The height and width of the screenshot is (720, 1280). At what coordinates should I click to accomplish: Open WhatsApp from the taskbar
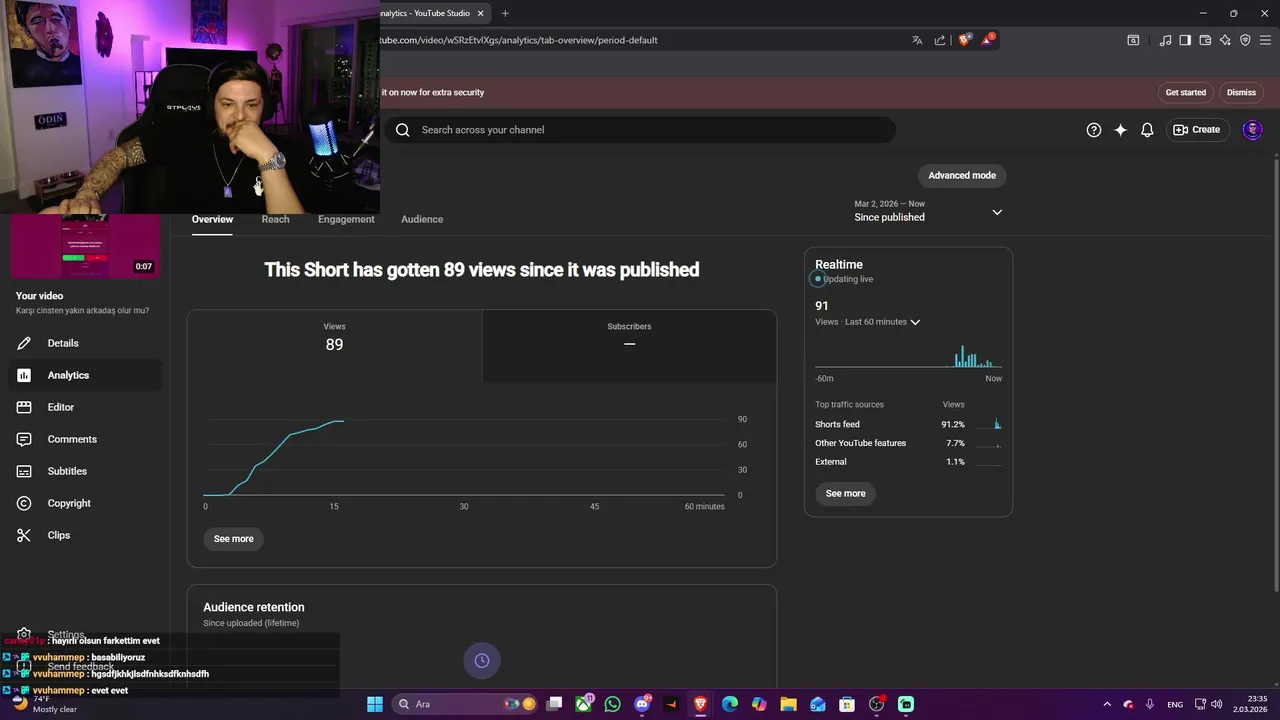613,704
